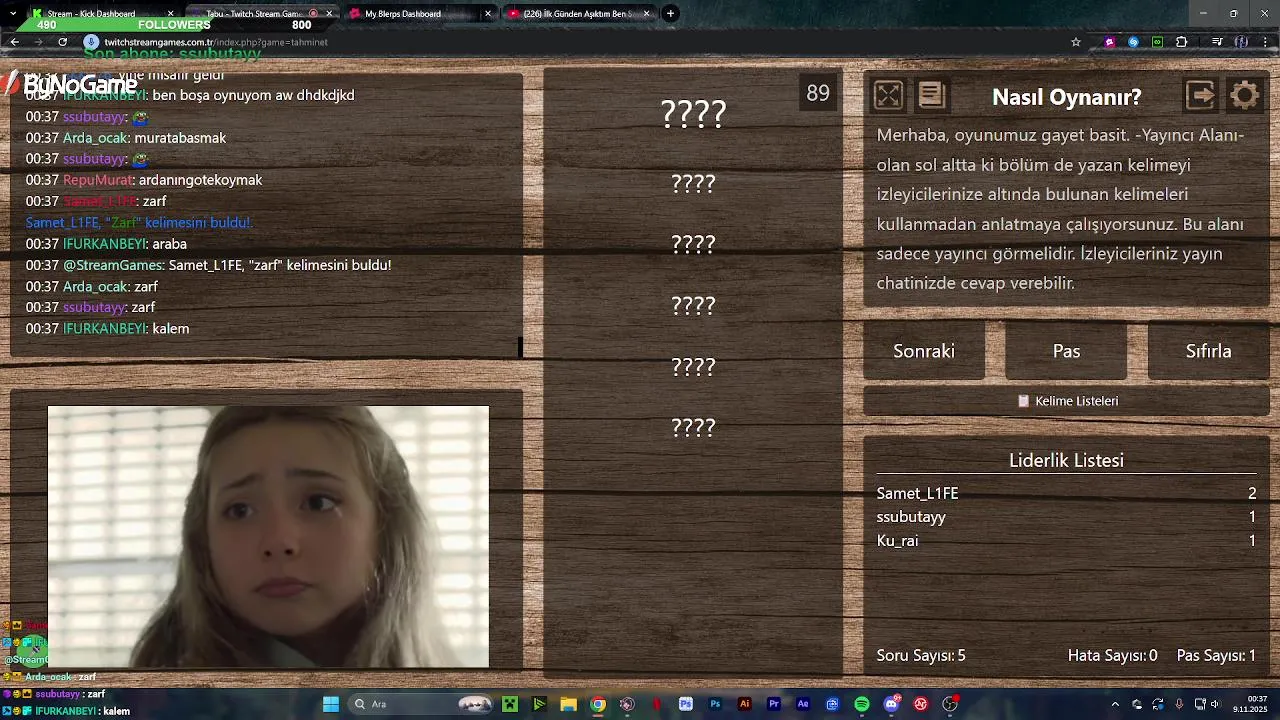Viewport: 1280px width, 720px height.
Task: Select Samet_L1FE in the leaderboard
Action: [x=917, y=493]
